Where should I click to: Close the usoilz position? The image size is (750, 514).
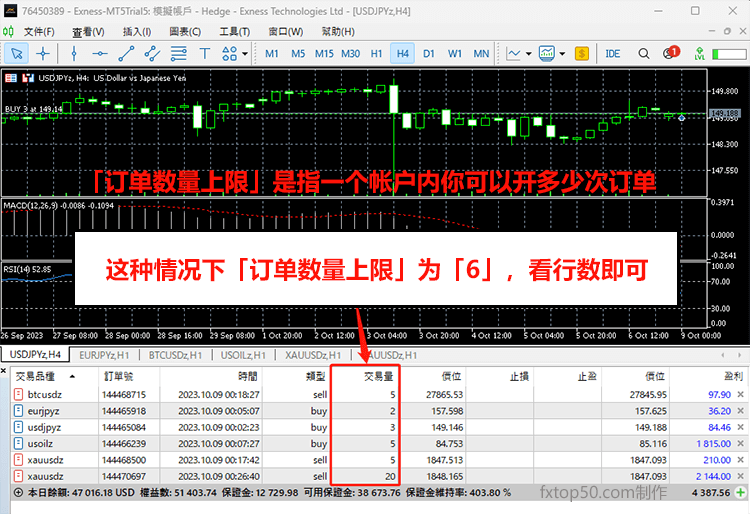740,443
